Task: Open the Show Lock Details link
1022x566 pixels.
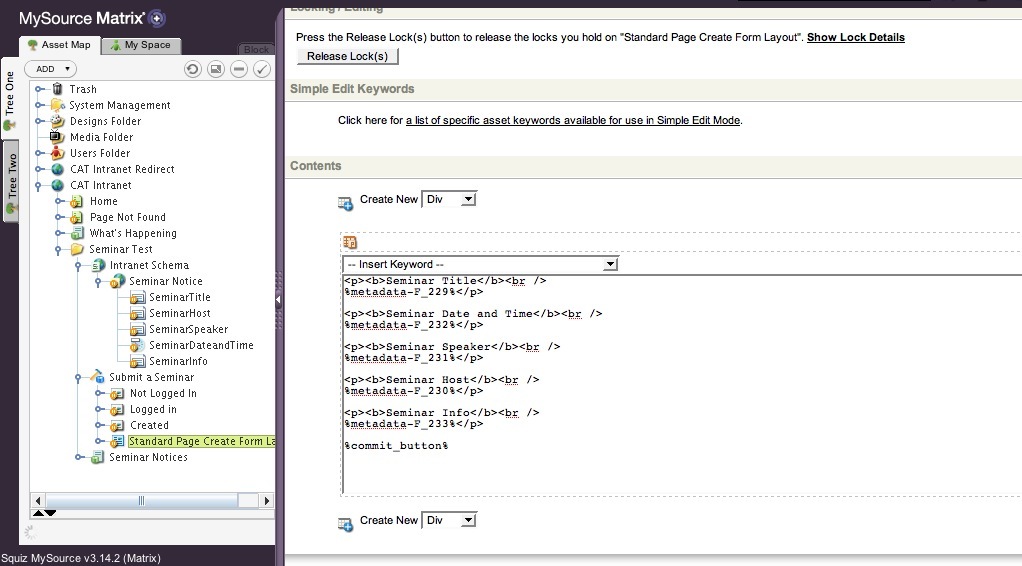Action: [855, 37]
